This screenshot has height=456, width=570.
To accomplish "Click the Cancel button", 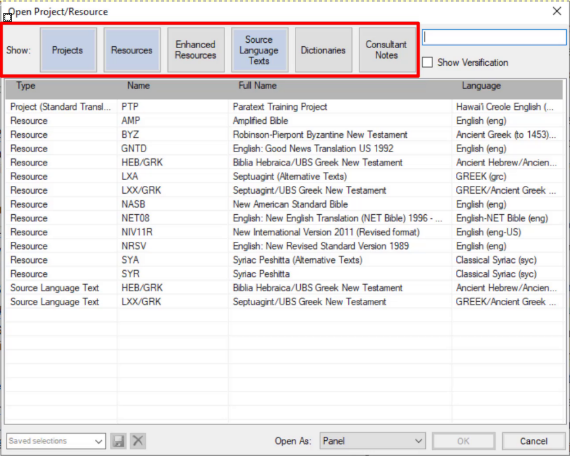I will pos(533,441).
